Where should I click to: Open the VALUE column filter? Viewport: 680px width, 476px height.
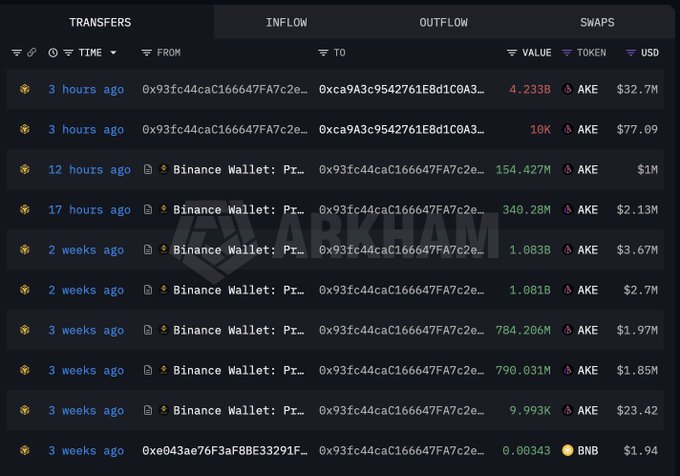click(512, 53)
